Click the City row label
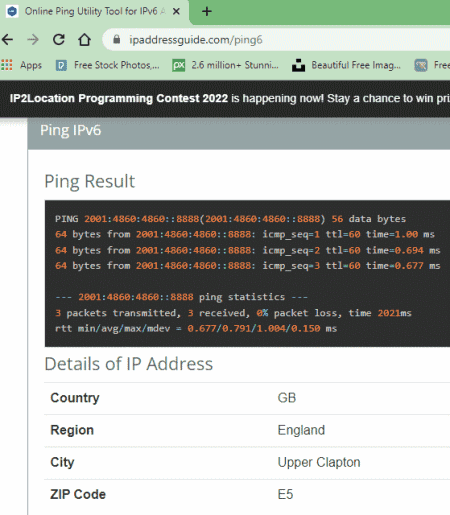The height and width of the screenshot is (515, 450). (62, 462)
